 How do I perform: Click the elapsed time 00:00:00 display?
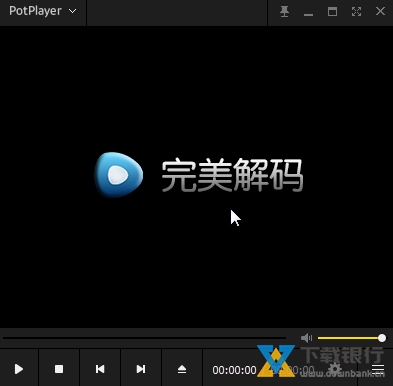234,370
